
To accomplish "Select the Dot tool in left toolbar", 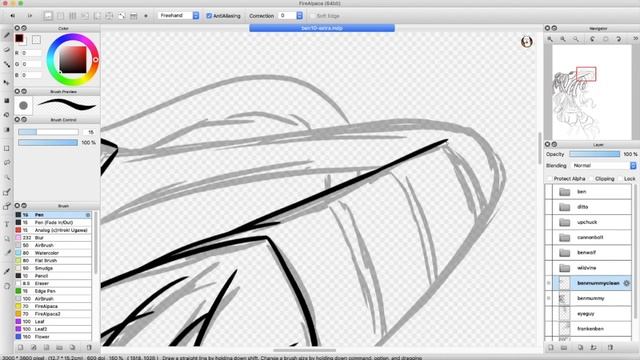I will tap(7, 64).
